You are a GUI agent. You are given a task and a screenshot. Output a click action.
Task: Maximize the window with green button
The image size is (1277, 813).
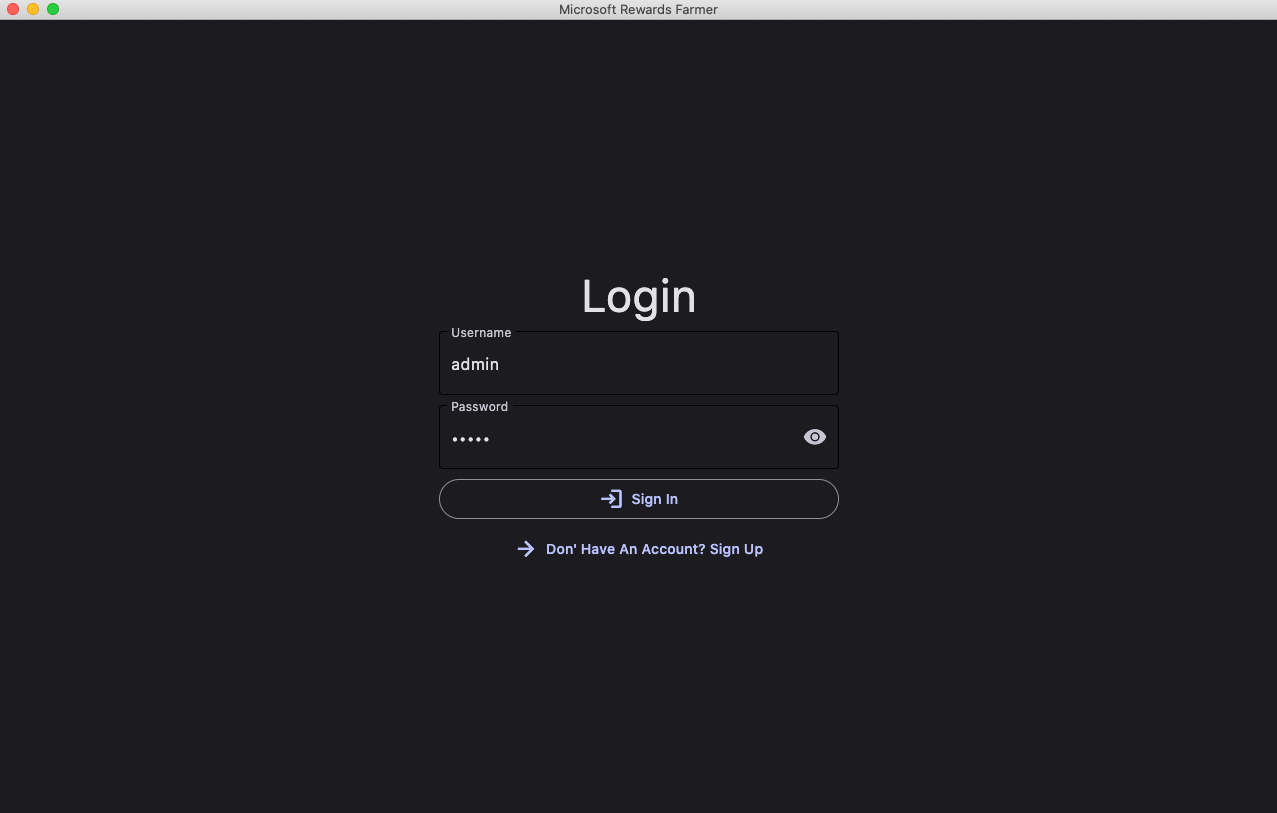pyautogui.click(x=53, y=9)
